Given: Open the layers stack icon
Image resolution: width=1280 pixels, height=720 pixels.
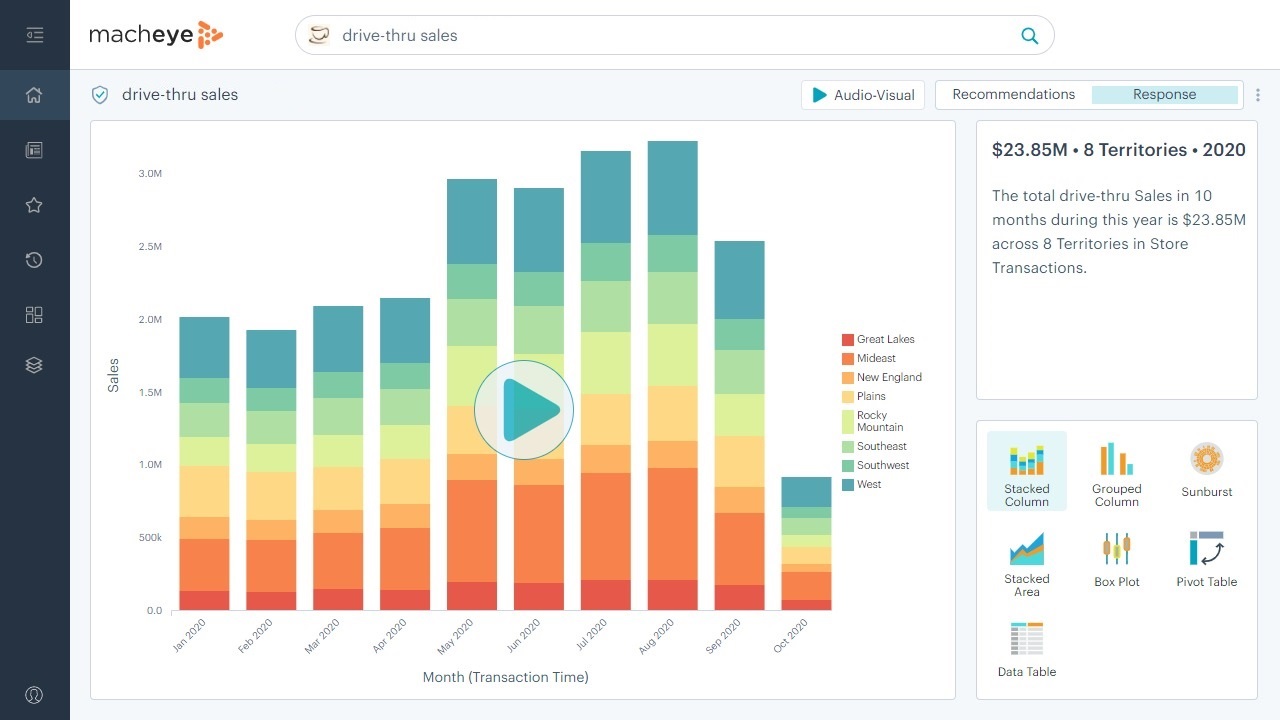Looking at the screenshot, I should pos(34,366).
